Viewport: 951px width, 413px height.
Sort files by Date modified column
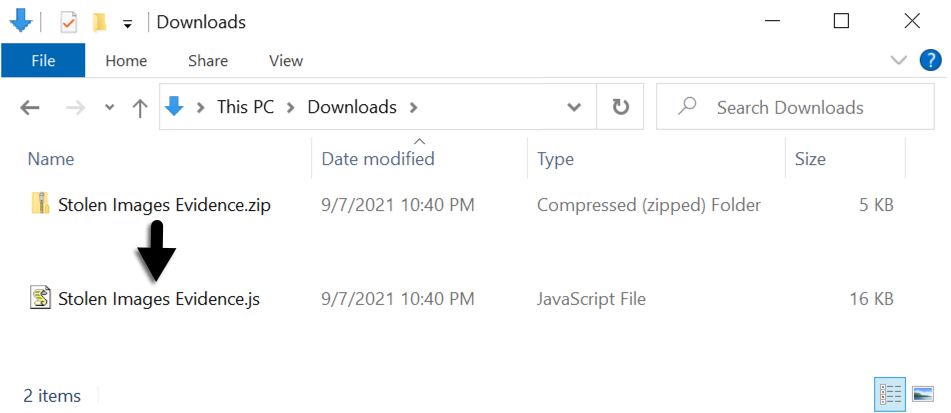pyautogui.click(x=378, y=158)
